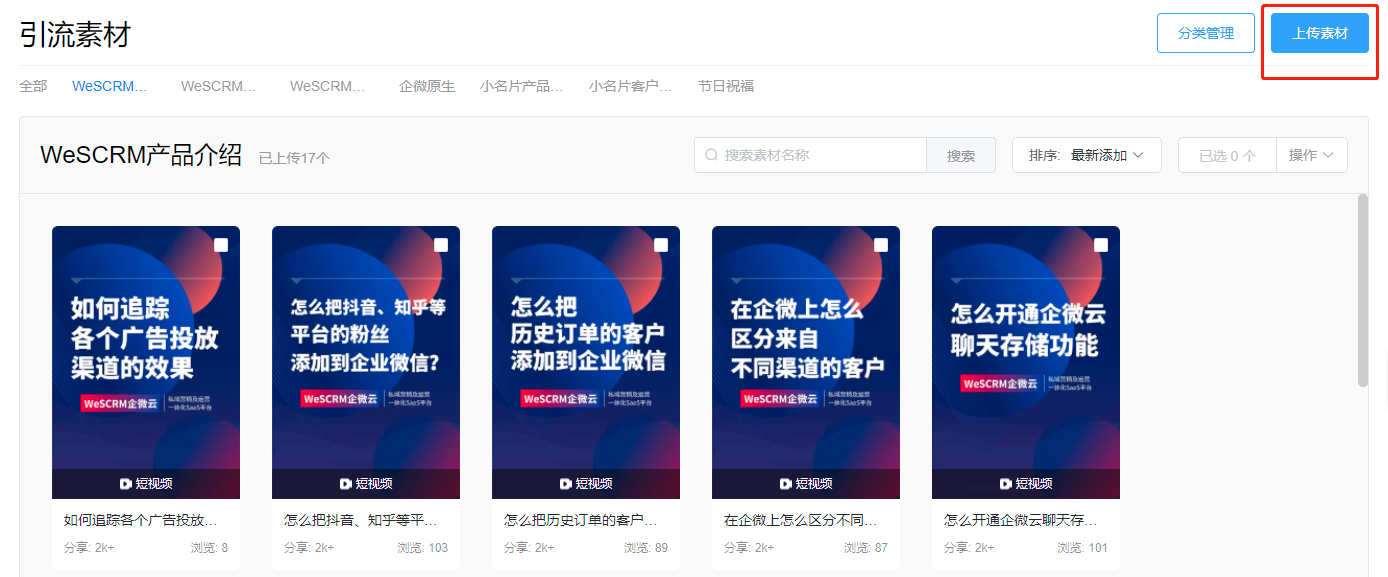Click the 已选 0 个 selected counter
The height and width of the screenshot is (577, 1388).
point(1228,155)
